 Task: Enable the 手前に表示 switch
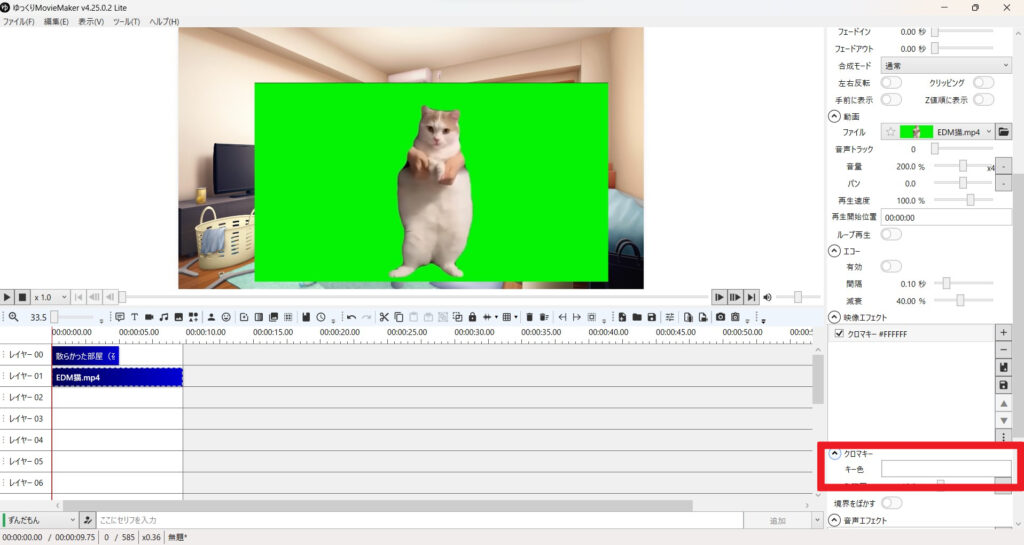(891, 100)
